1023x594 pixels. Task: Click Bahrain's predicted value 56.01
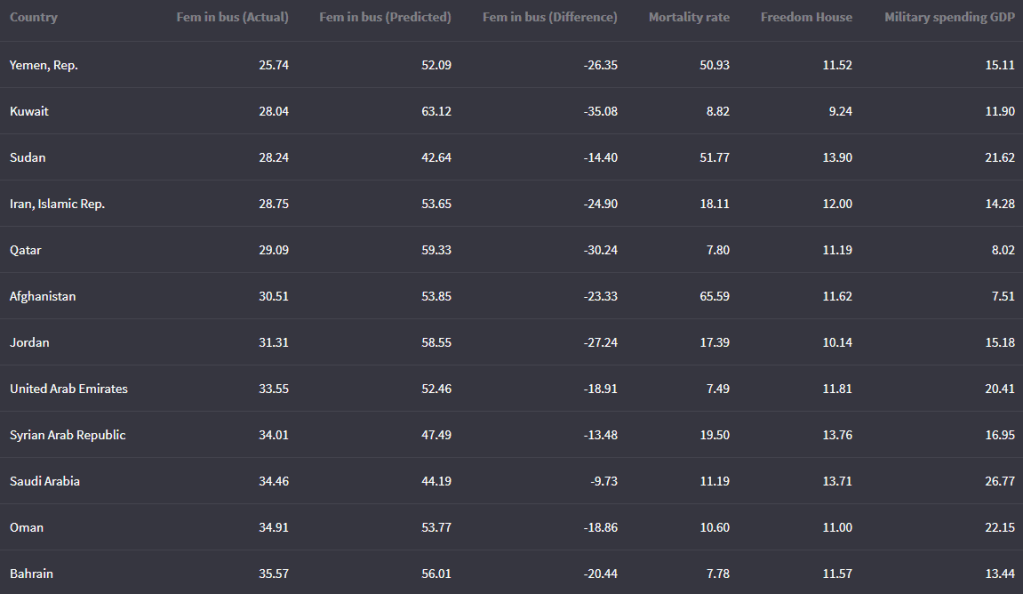[436, 573]
